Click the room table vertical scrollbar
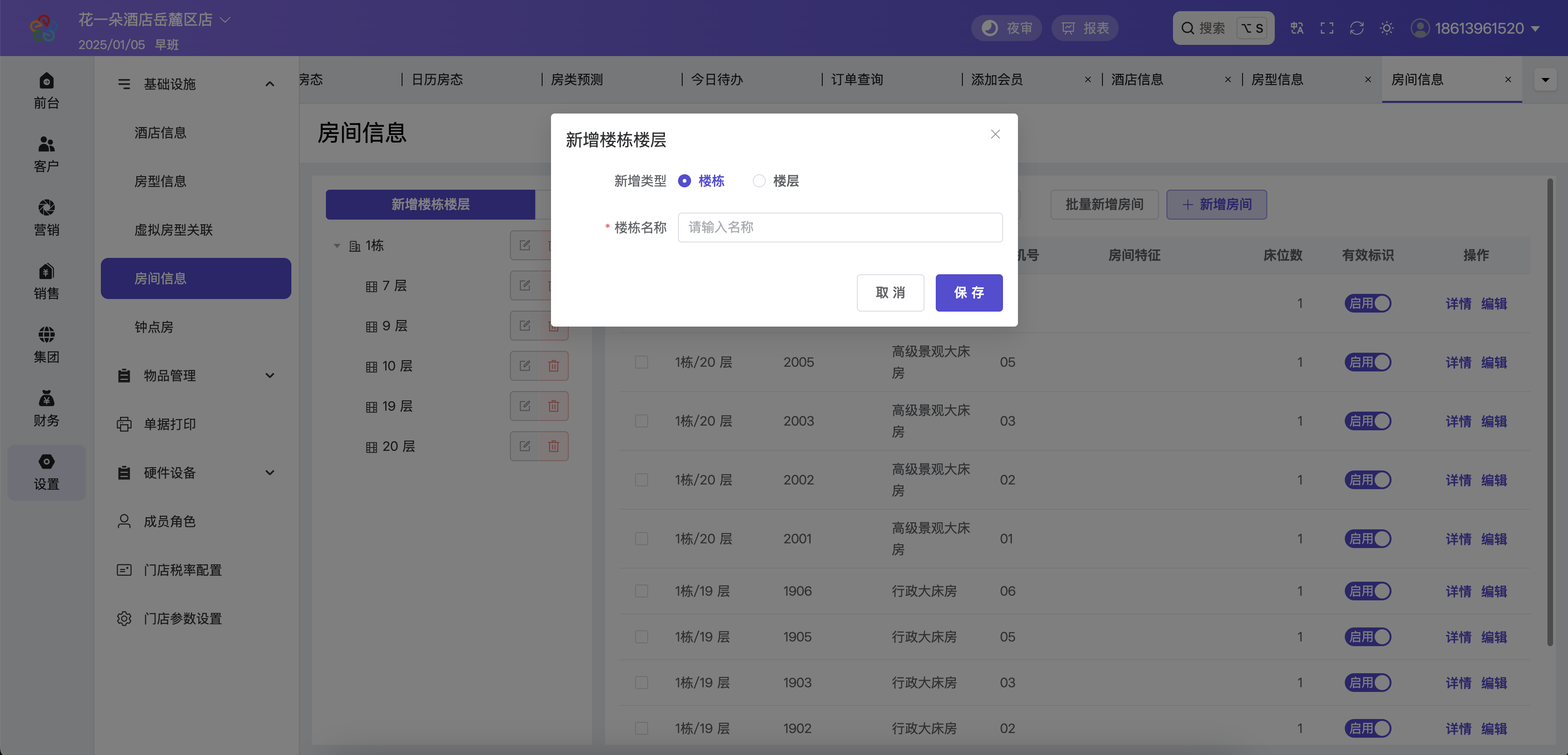Viewport: 1568px width, 755px height. click(x=1550, y=412)
